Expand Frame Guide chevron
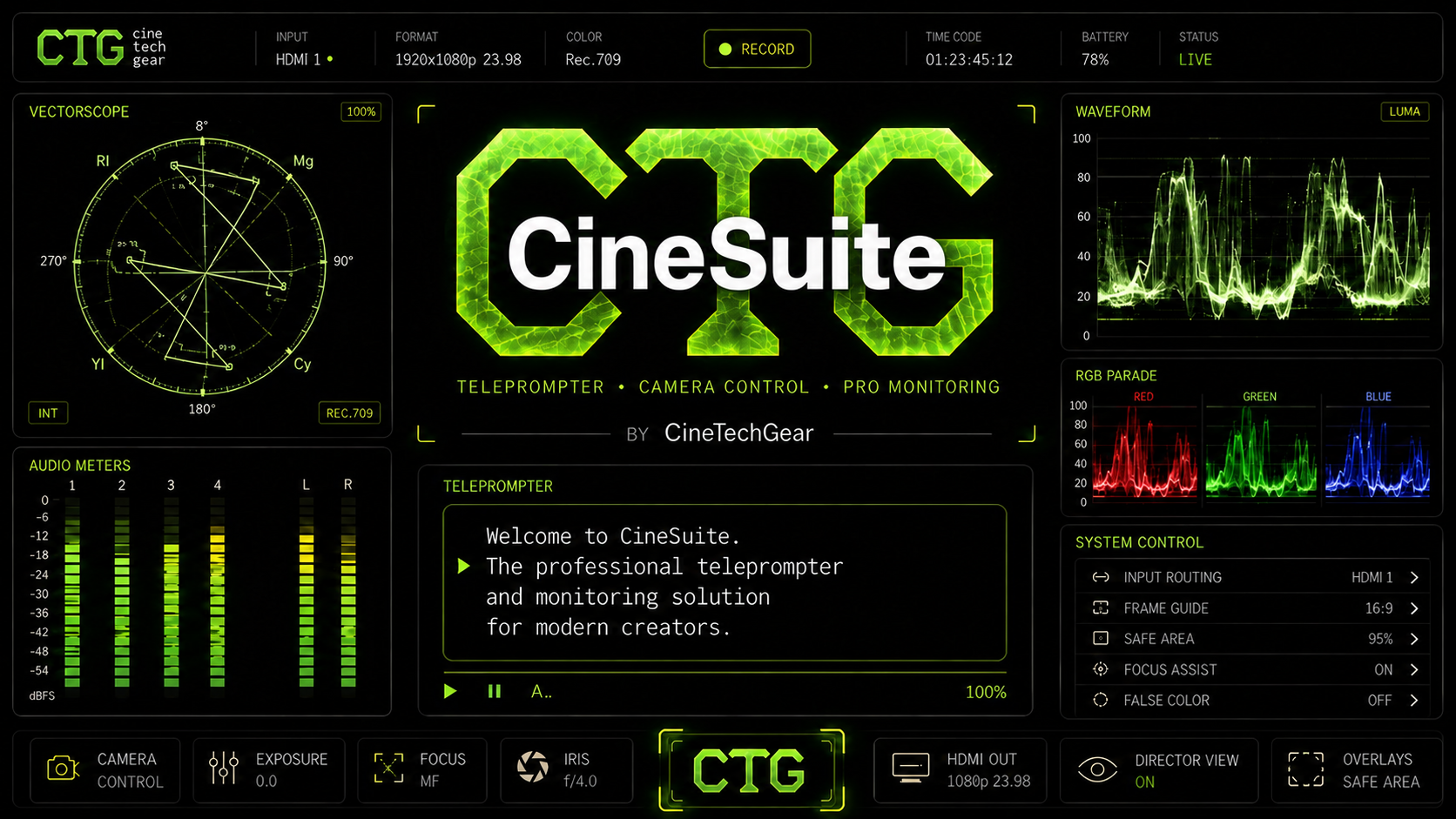1456x819 pixels. coord(1414,608)
